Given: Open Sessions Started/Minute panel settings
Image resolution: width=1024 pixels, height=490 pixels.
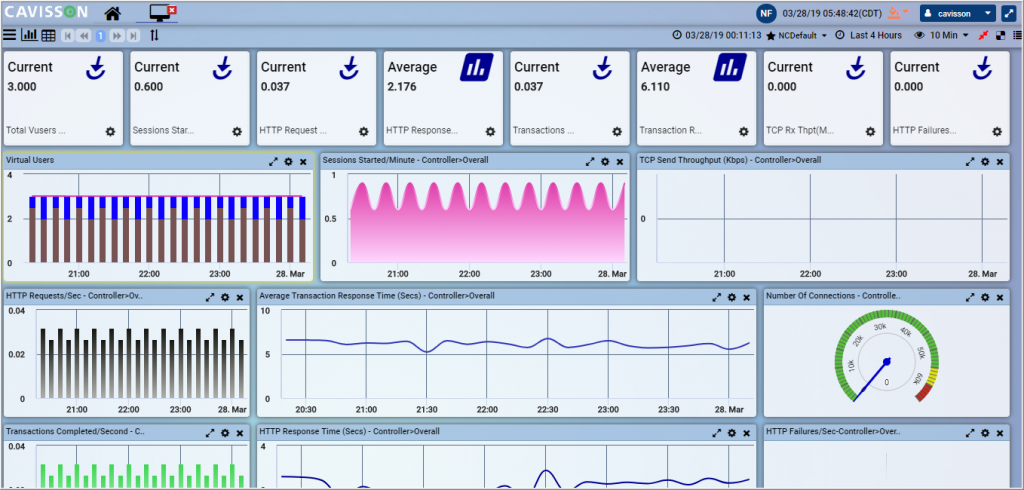Looking at the screenshot, I should coord(605,161).
